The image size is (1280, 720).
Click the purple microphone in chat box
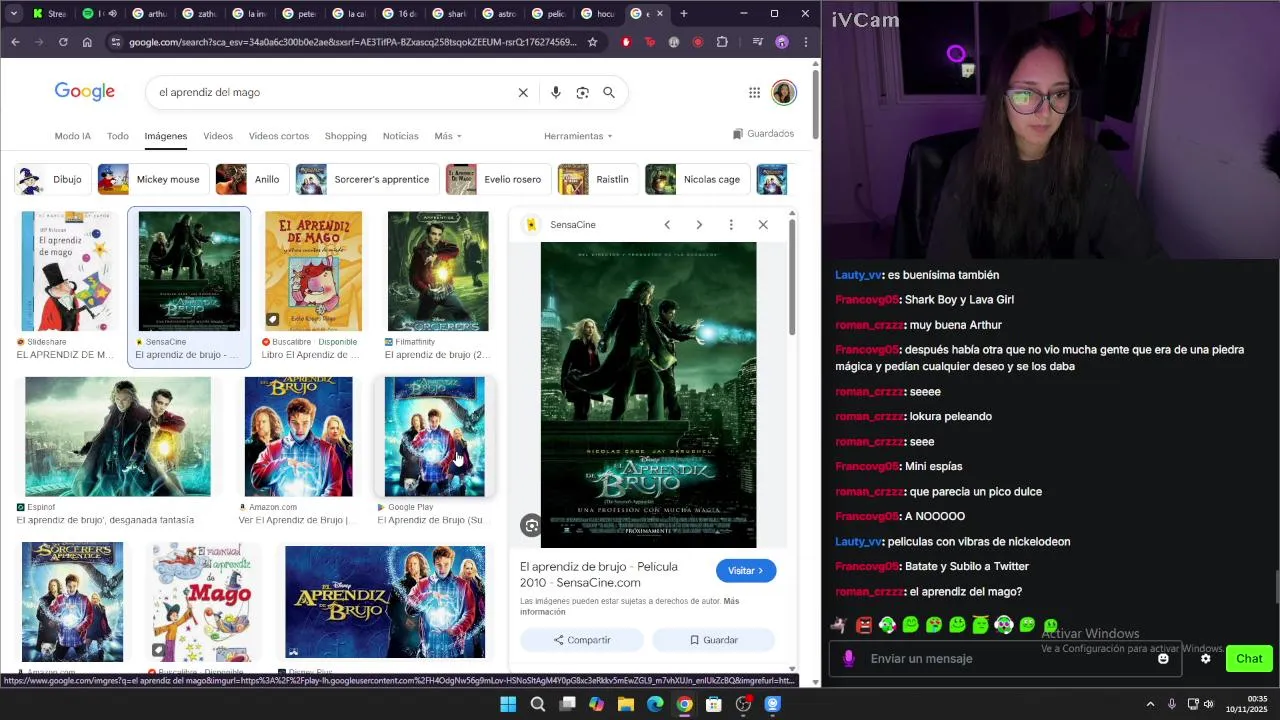point(849,658)
